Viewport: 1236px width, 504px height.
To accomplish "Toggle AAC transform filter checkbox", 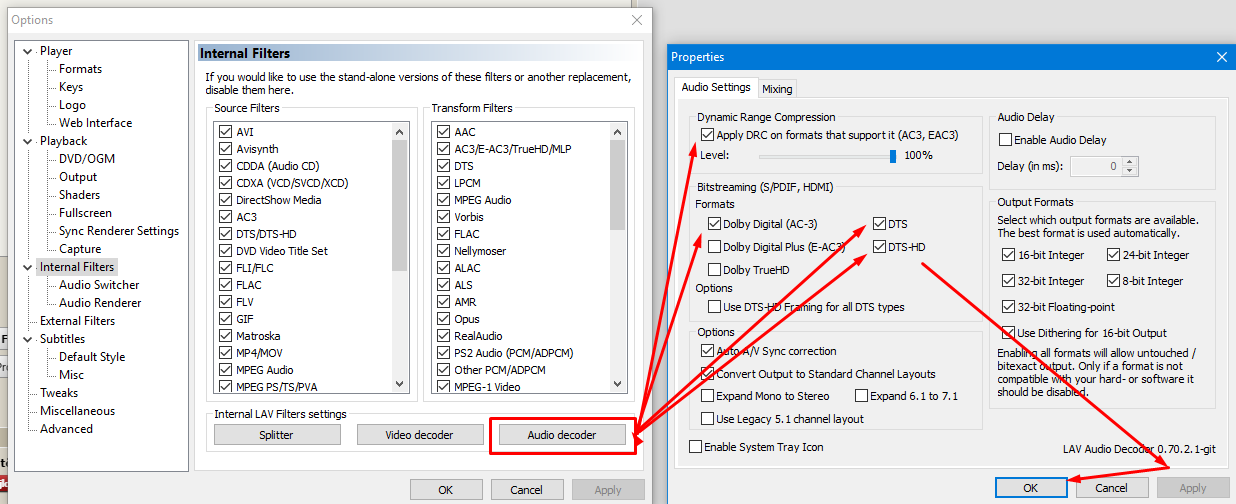I will point(444,132).
